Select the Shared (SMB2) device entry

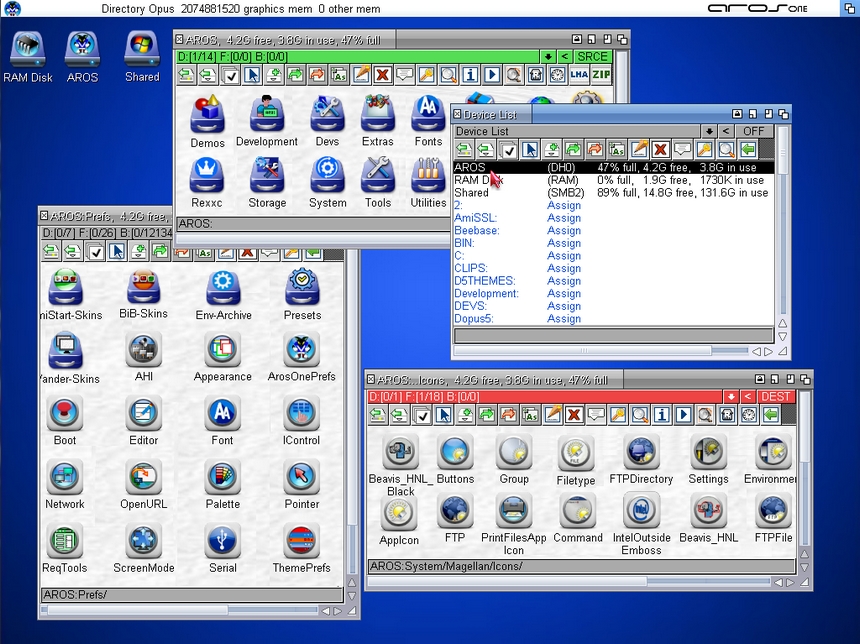click(472, 193)
